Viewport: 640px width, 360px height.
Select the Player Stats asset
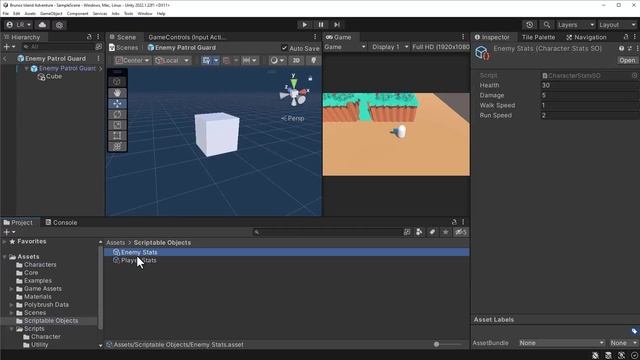coord(138,260)
